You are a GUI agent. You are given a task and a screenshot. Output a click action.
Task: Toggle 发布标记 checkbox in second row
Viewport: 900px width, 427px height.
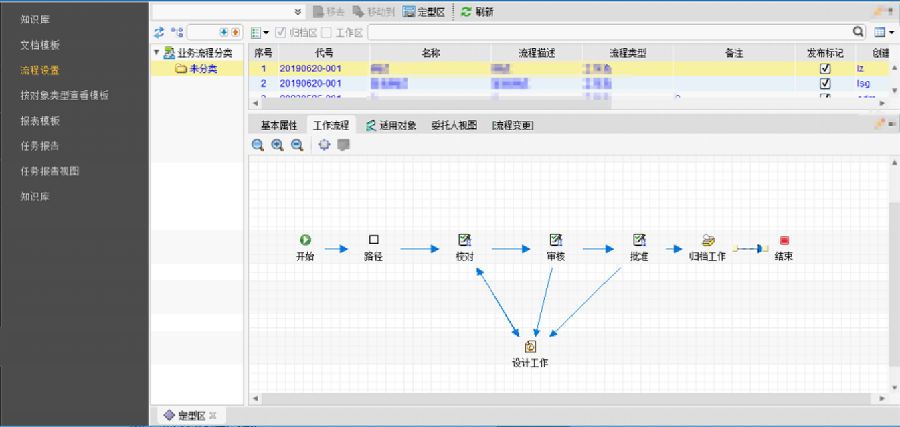(x=825, y=83)
